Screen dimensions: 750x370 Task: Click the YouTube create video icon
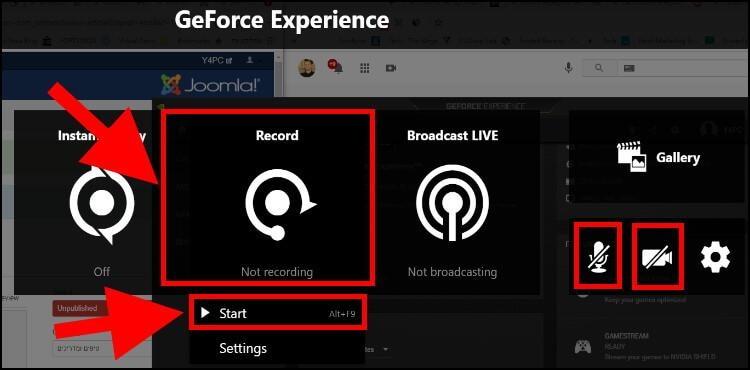coord(391,68)
